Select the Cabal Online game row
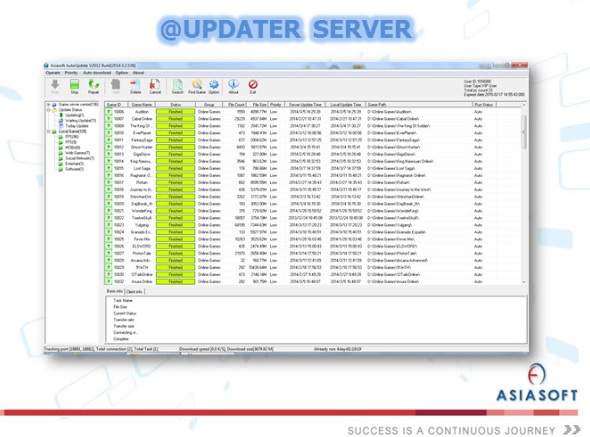The height and width of the screenshot is (437, 590). click(x=313, y=119)
